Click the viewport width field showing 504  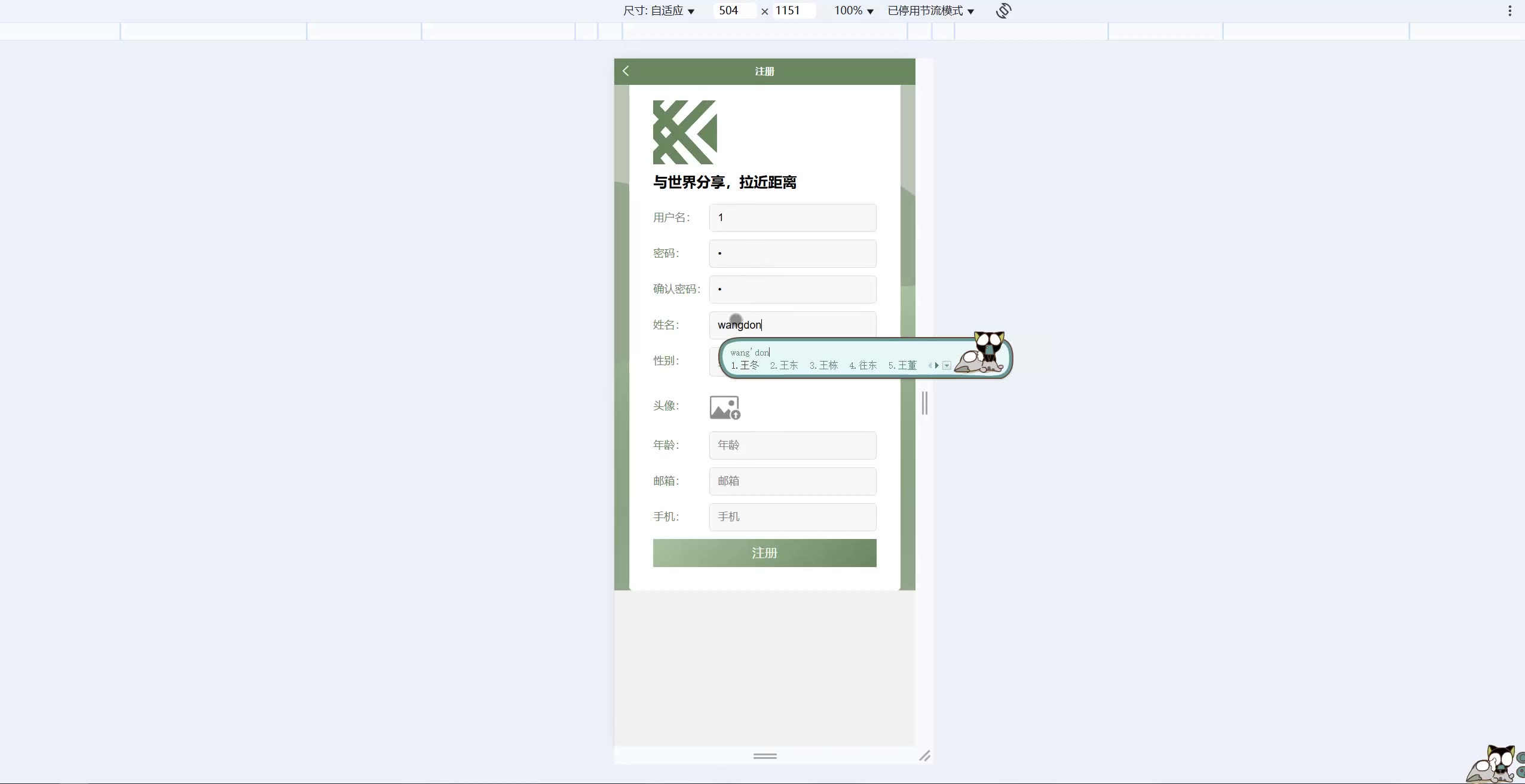(x=734, y=11)
